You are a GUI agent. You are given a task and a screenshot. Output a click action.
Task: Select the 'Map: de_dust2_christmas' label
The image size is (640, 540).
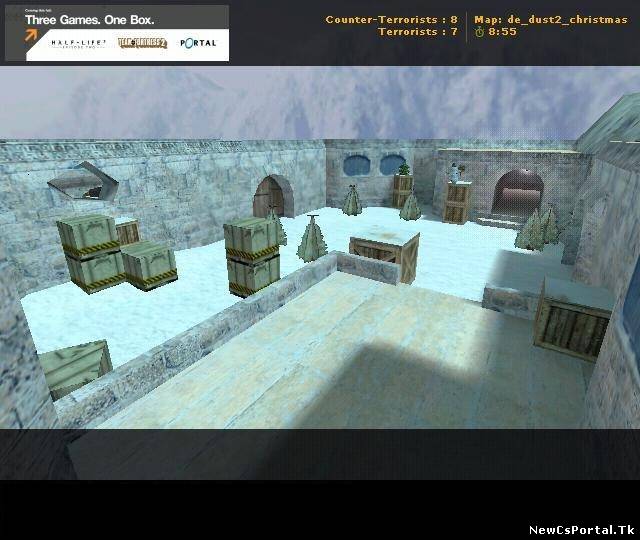[x=551, y=20]
